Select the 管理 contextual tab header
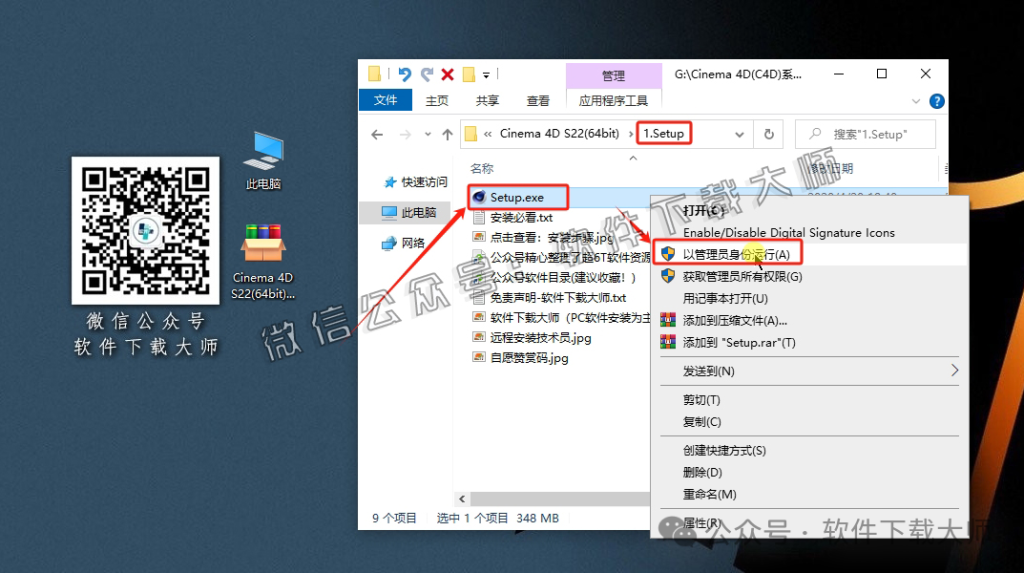Viewport: 1024px width, 573px height. coord(613,76)
